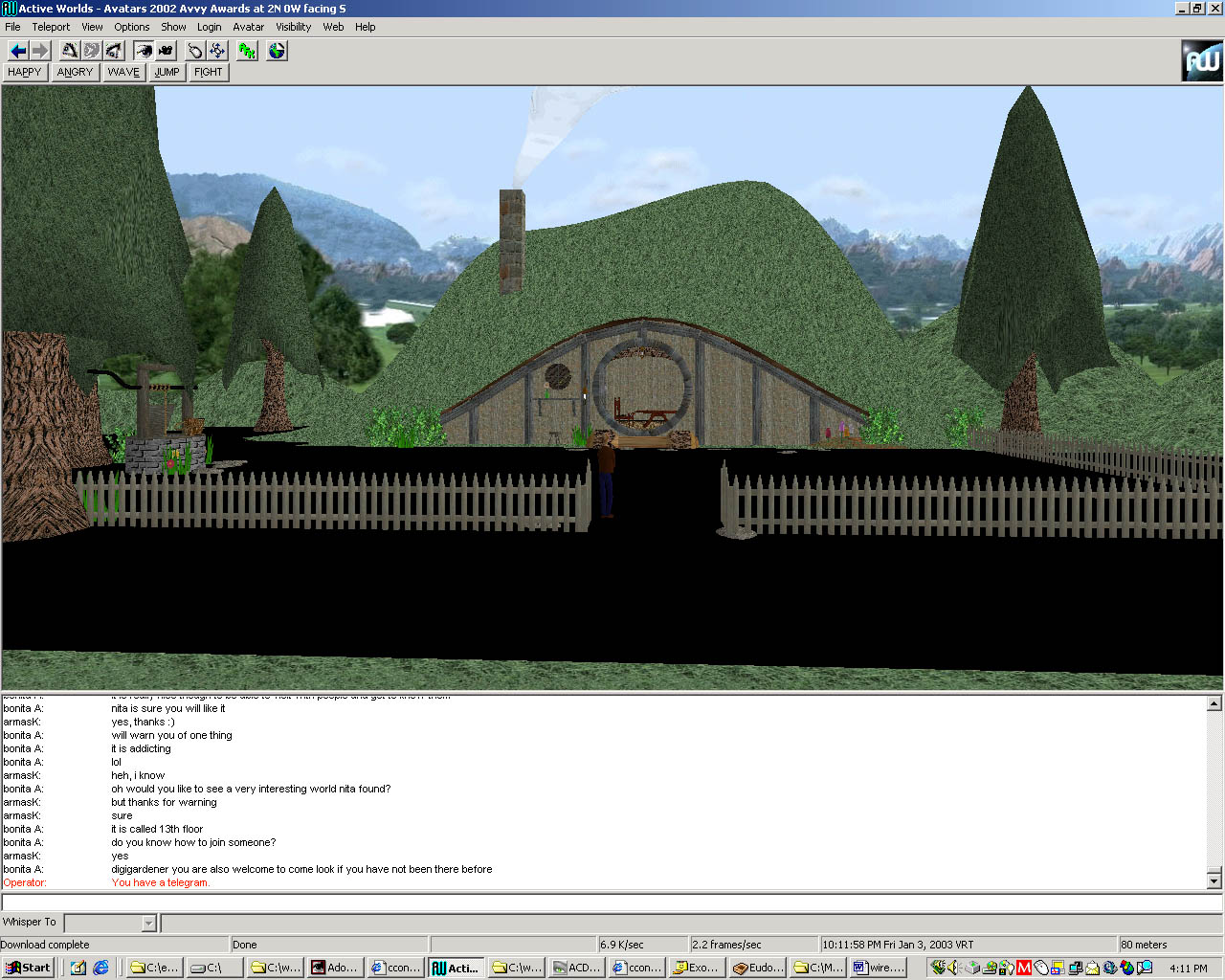Click the four-arrow movement icon
The height and width of the screenshot is (980, 1225).
tap(217, 51)
